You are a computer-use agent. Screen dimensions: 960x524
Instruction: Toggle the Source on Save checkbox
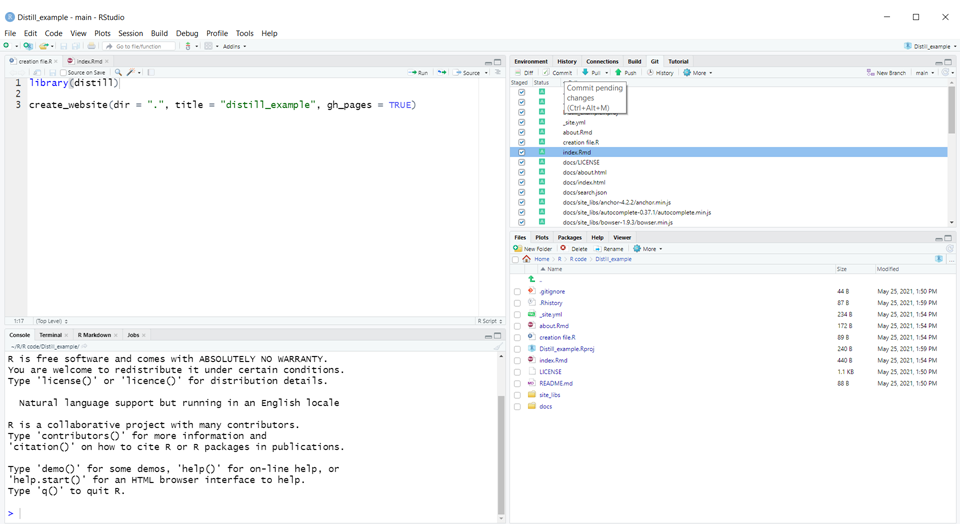coord(63,73)
